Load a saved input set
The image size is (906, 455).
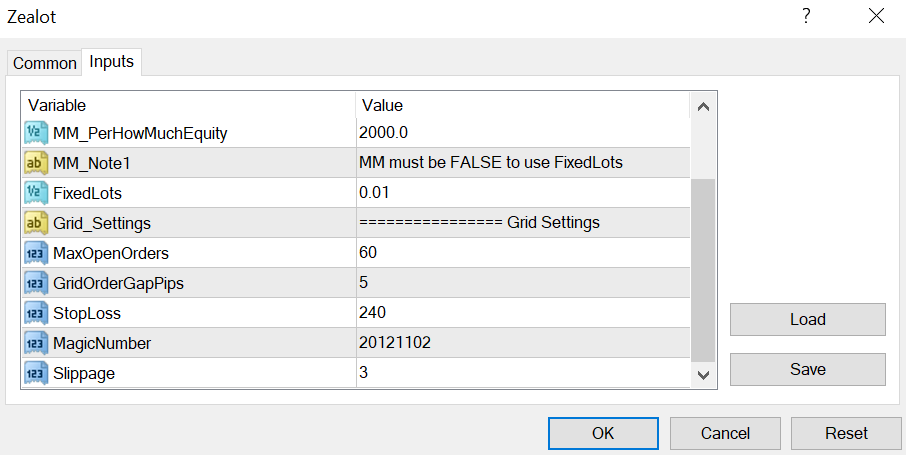coord(807,319)
